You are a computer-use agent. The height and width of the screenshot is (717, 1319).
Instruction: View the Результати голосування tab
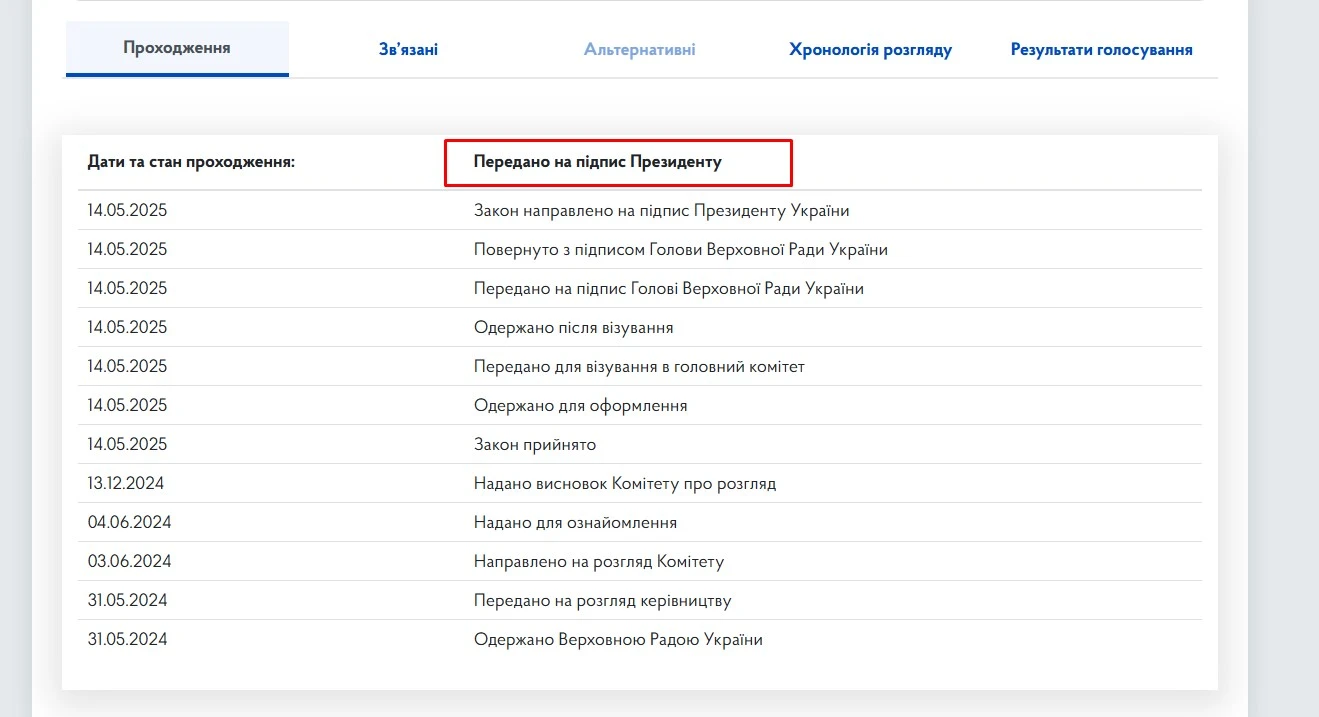point(1101,49)
